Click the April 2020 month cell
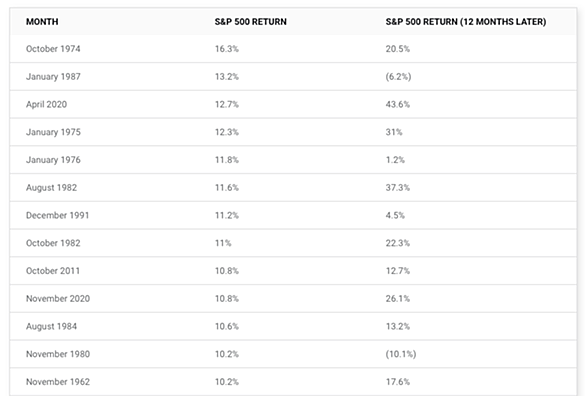Viewport: 586px width, 396px height. [x=46, y=104]
